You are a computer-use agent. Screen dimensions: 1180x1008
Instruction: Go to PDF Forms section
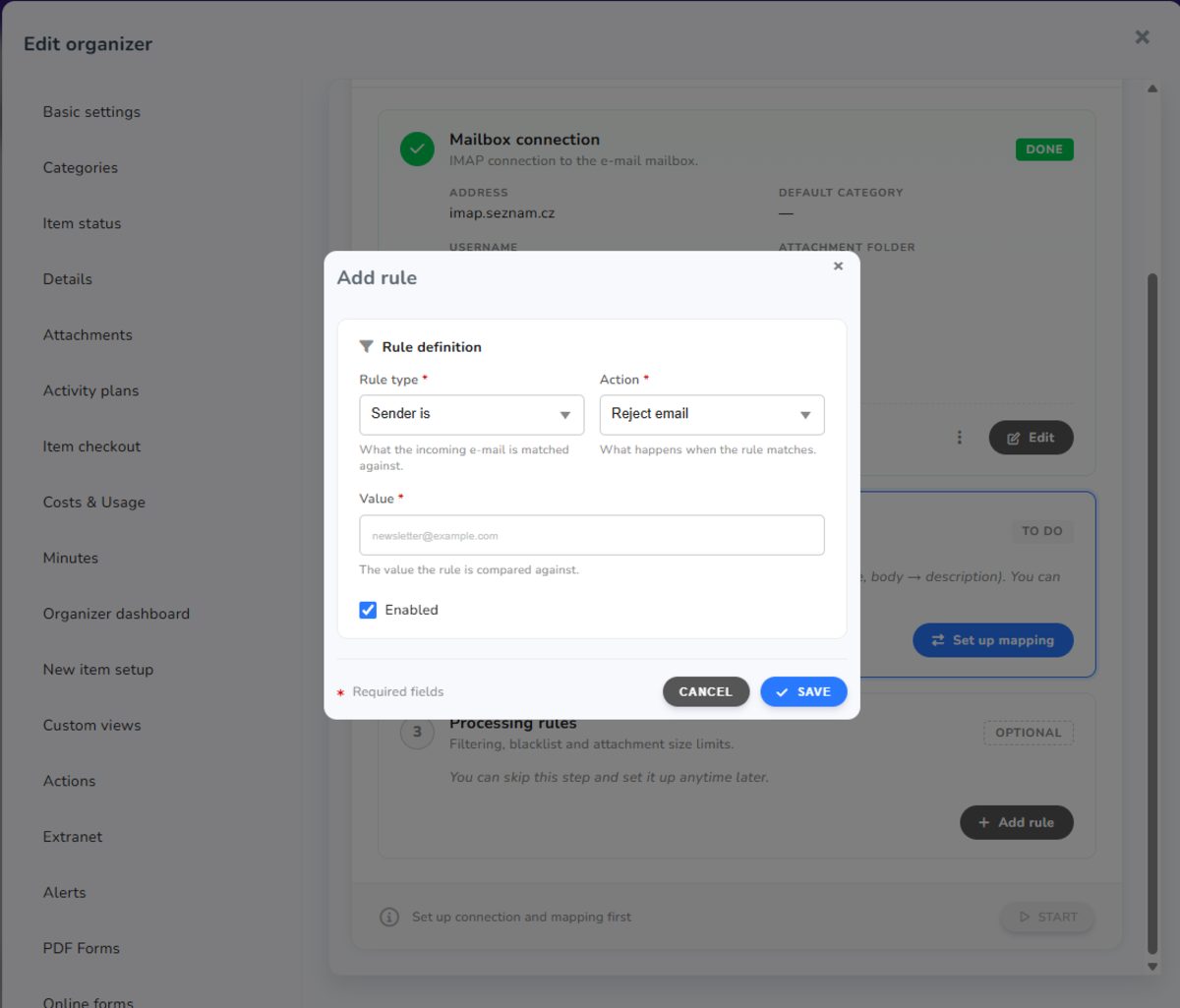pyautogui.click(x=82, y=948)
